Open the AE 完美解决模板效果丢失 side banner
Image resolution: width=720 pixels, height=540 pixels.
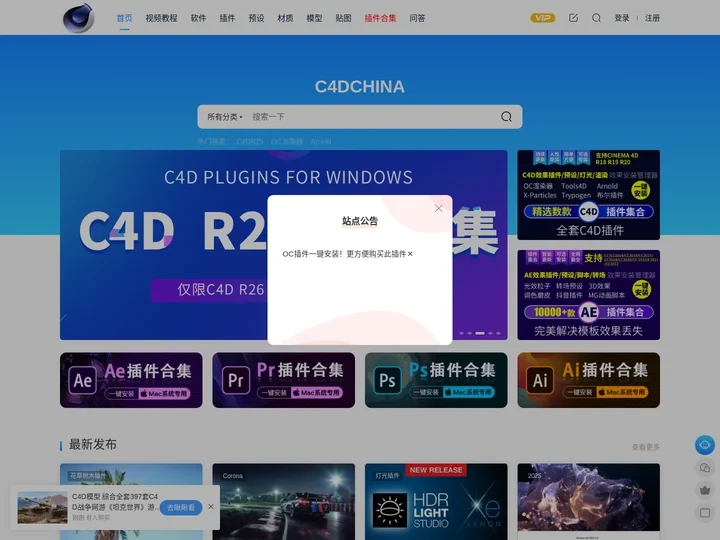pyautogui.click(x=589, y=295)
